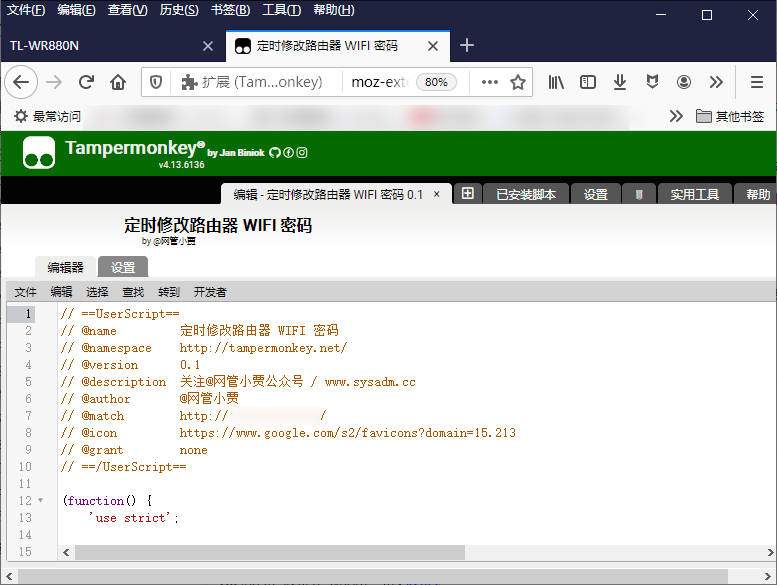777x585 pixels.
Task: Click the http://tampermonkey.net/ namespace text
Action: 263,348
